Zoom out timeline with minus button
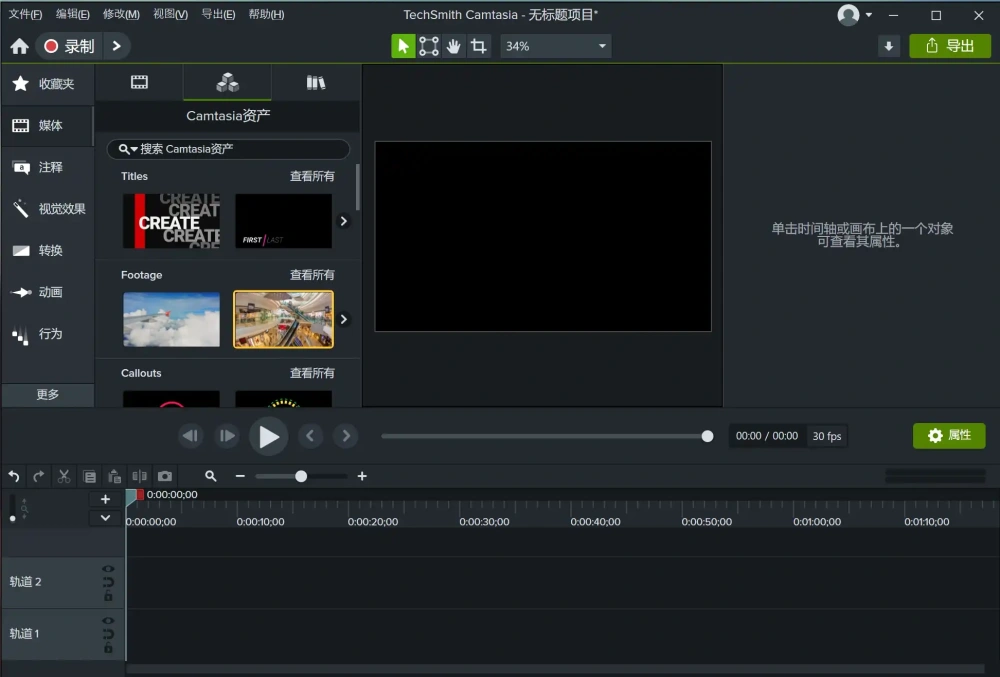Image resolution: width=1000 pixels, height=677 pixels. 240,476
